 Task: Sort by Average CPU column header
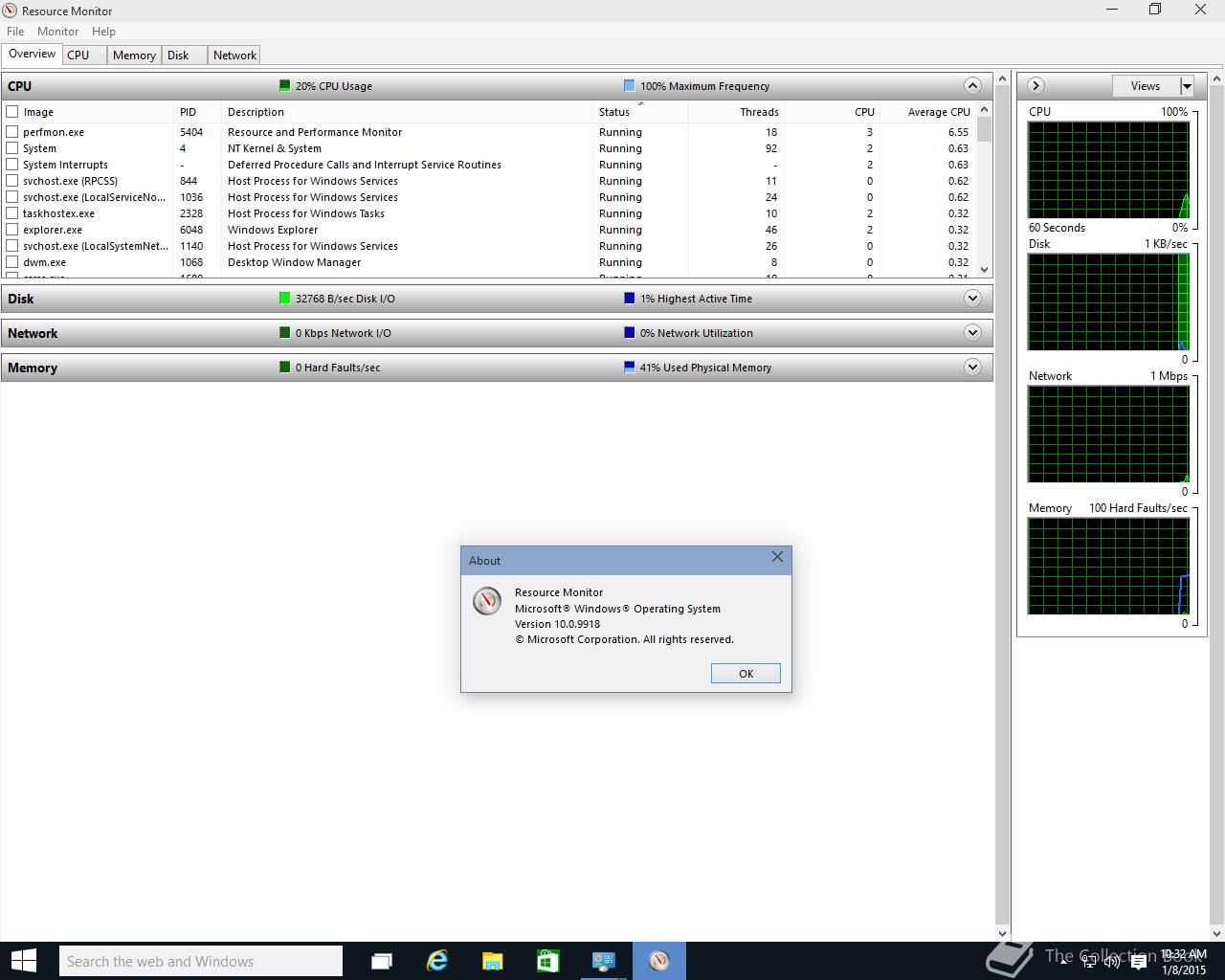pyautogui.click(x=927, y=112)
